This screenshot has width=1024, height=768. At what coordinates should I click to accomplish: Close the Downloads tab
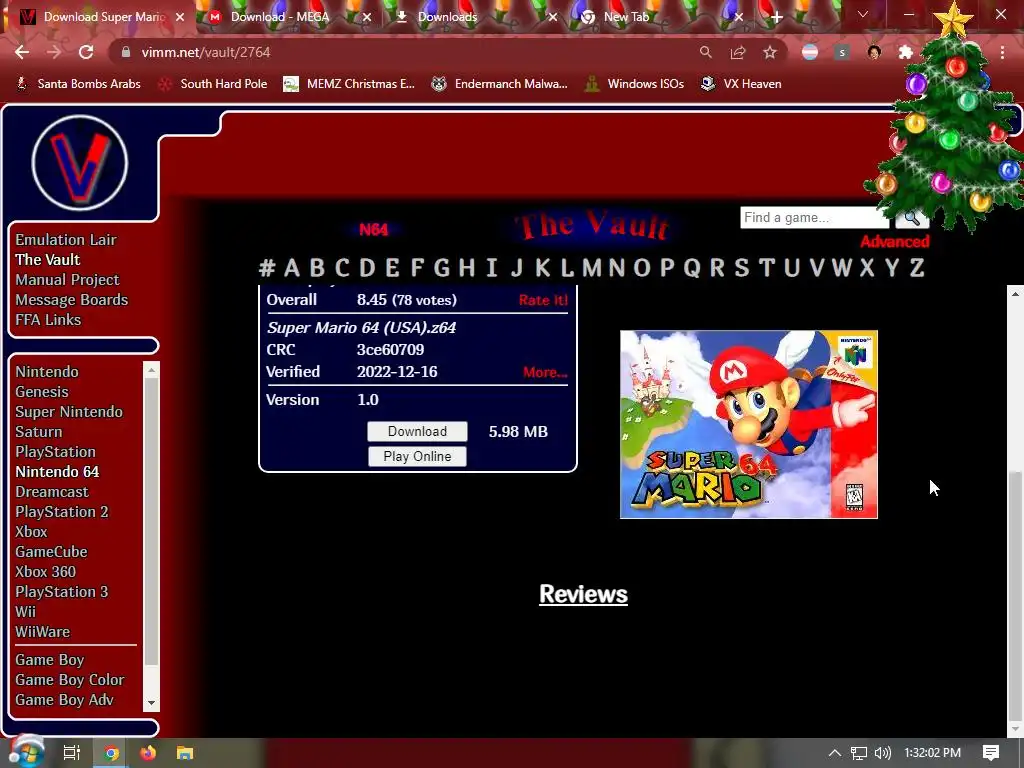[x=552, y=17]
